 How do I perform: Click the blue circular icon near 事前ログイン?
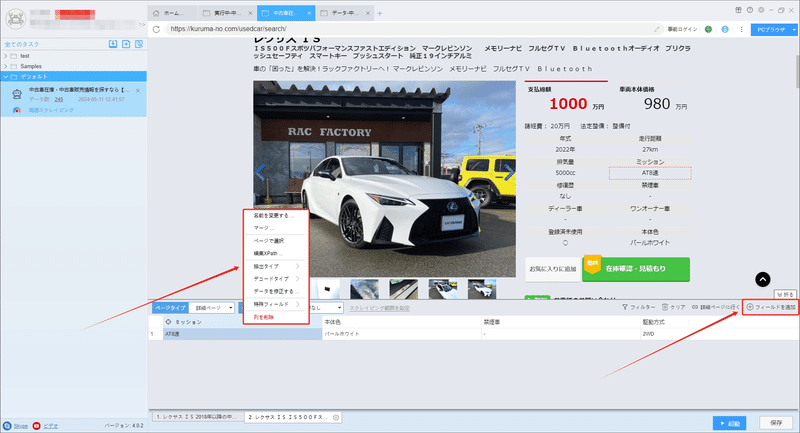coord(724,29)
